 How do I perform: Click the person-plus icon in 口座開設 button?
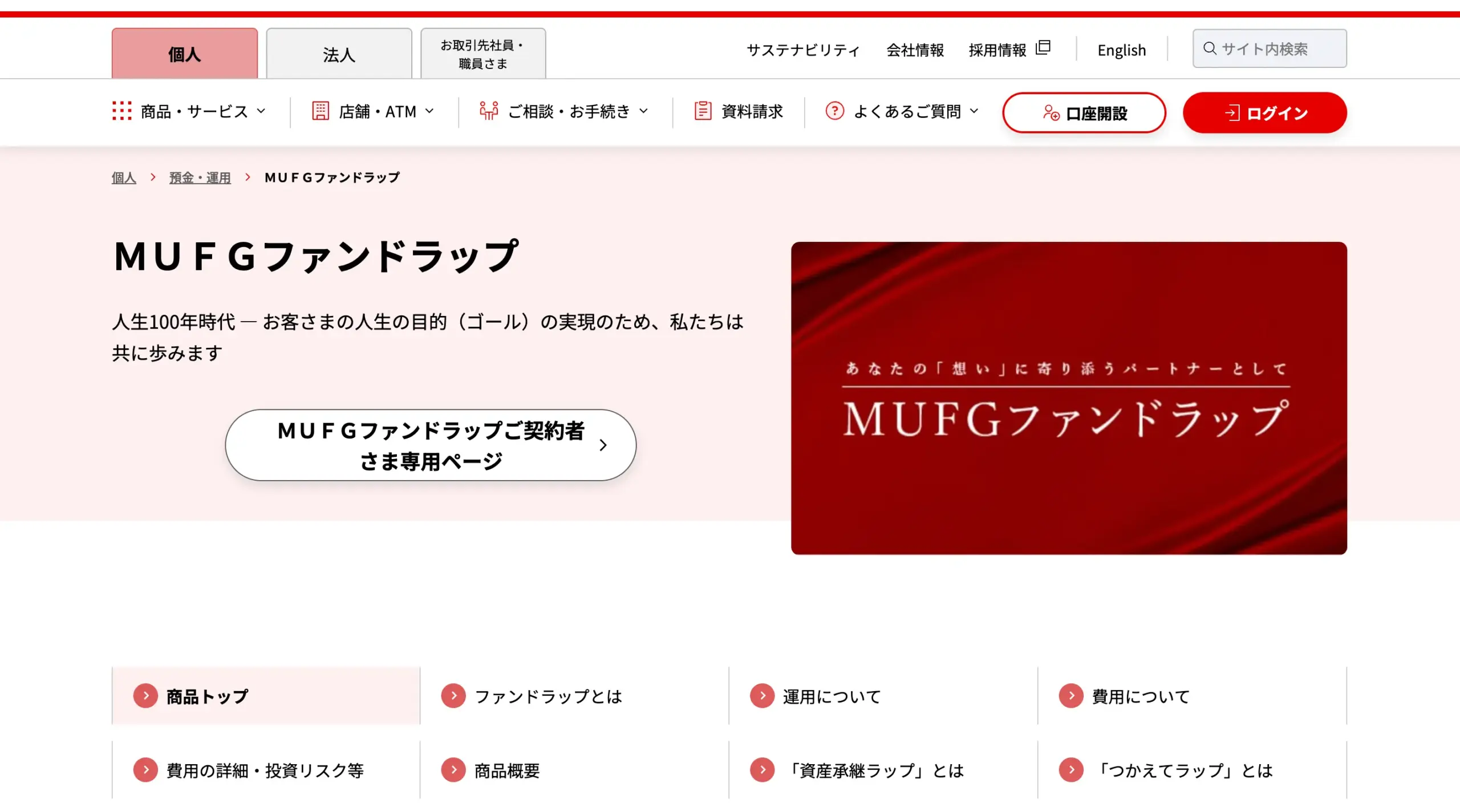pos(1051,113)
